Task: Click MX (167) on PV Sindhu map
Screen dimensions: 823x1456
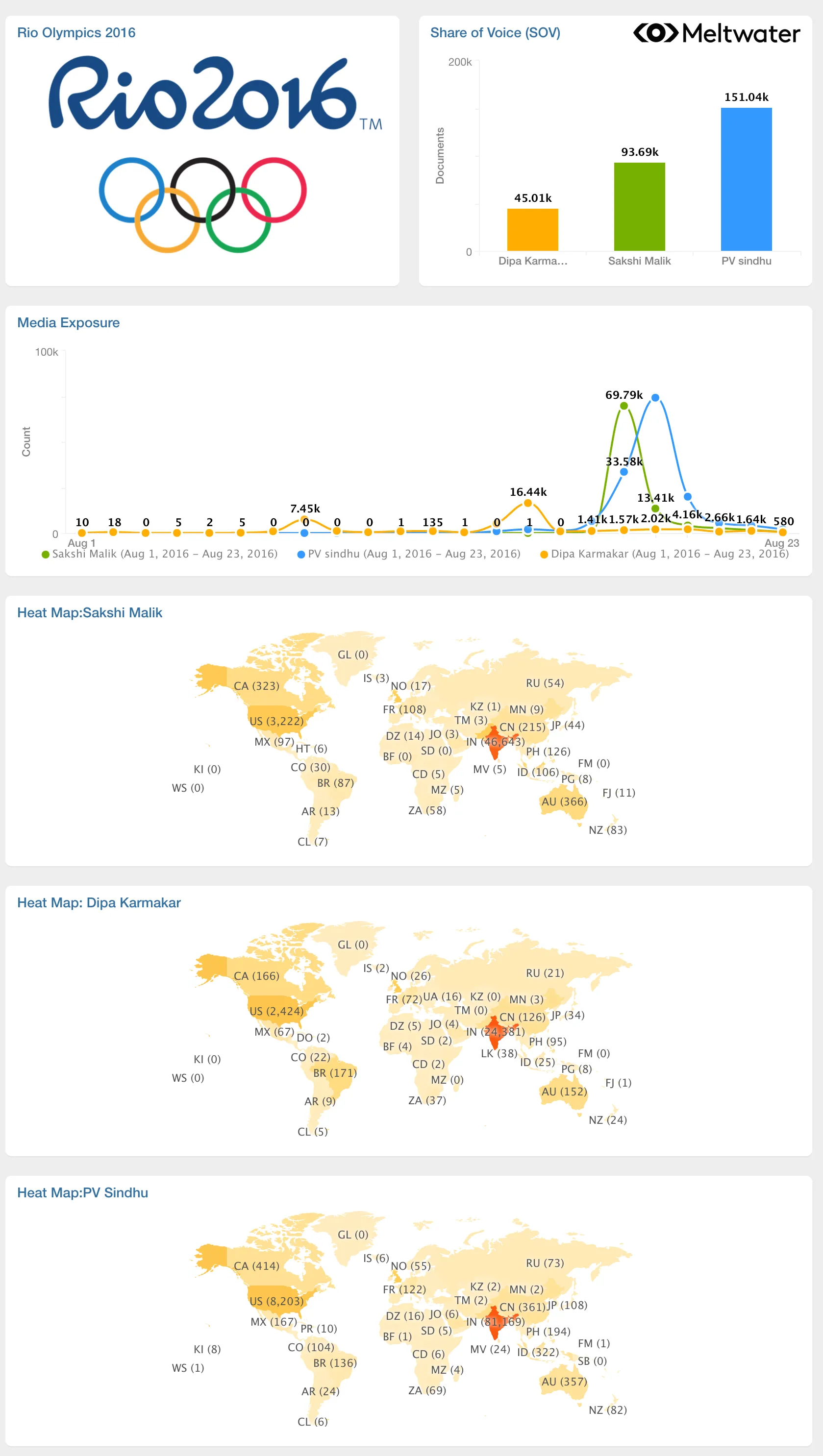Action: 274,1321
